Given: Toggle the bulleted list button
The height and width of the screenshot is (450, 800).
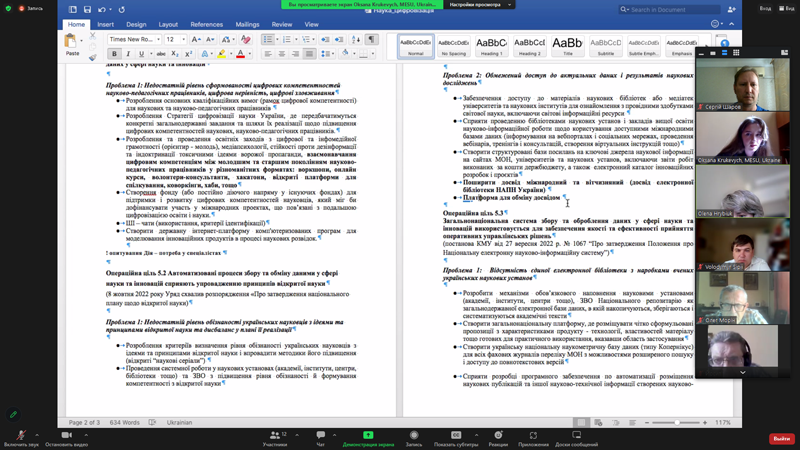Looking at the screenshot, I should coord(267,39).
